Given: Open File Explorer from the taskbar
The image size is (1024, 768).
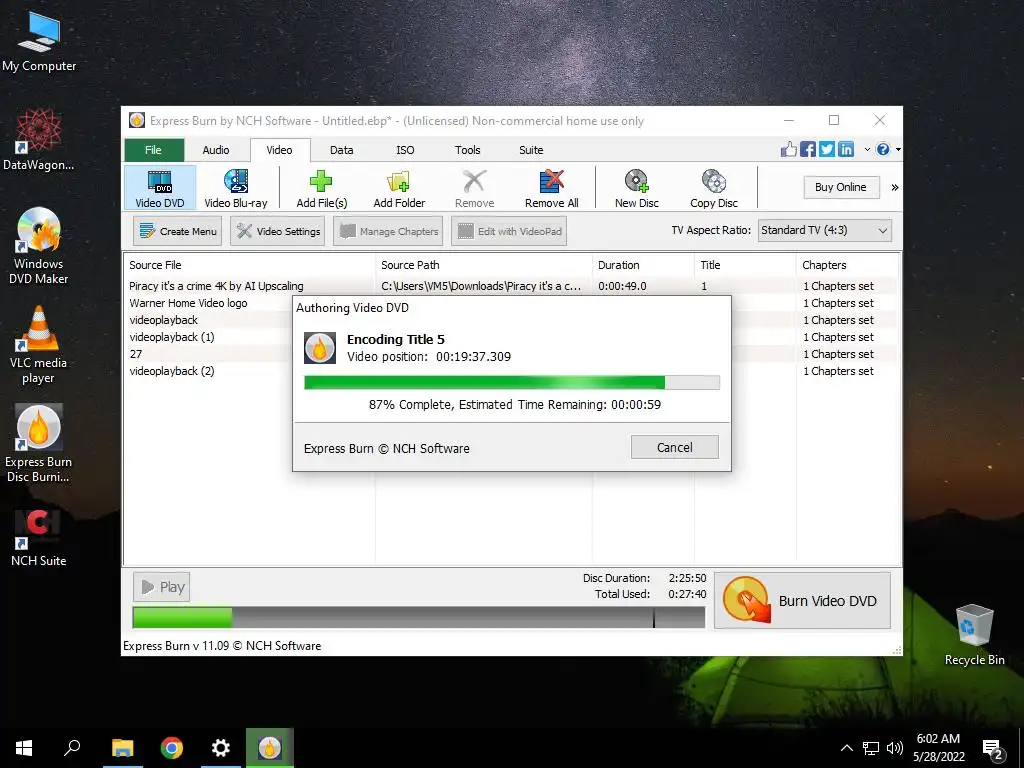Looking at the screenshot, I should coord(122,748).
